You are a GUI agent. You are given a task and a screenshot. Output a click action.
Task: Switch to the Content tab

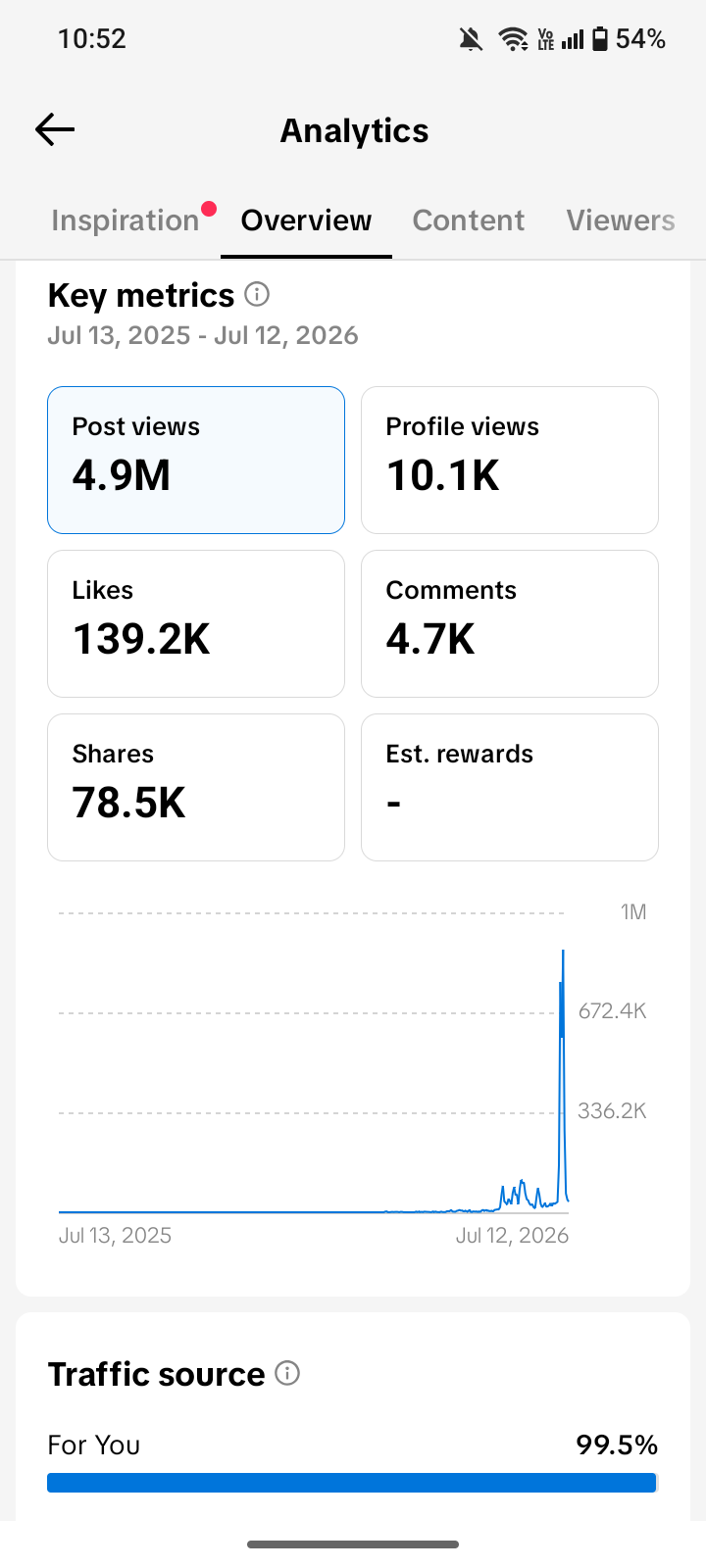tap(469, 220)
